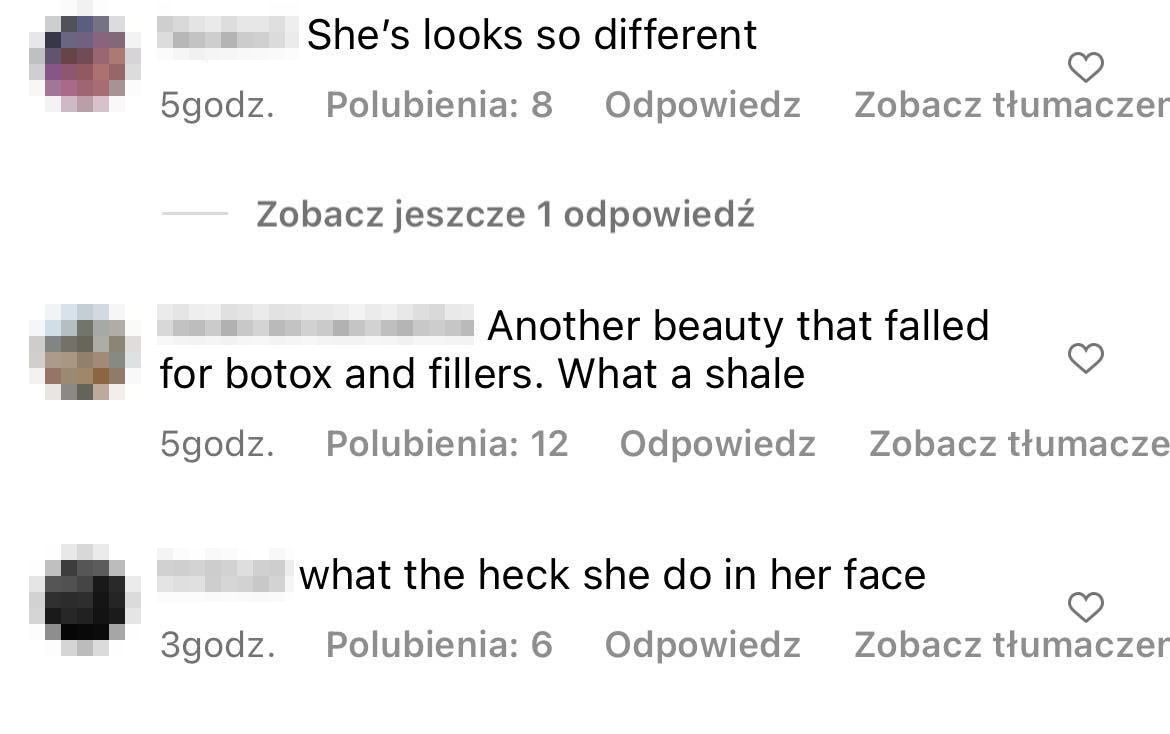Image resolution: width=1170 pixels, height=734 pixels.
Task: Like the comment "She's looks so different"
Action: pyautogui.click(x=1086, y=68)
